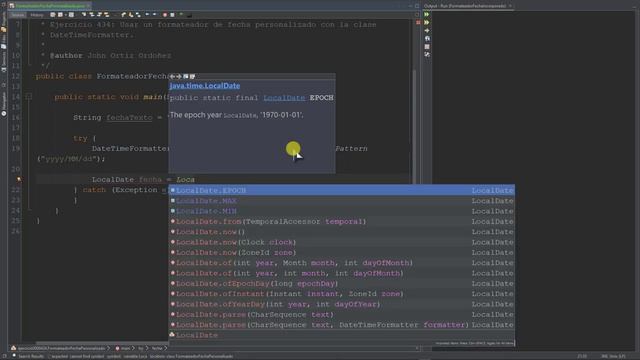The image size is (640, 360).
Task: Click the green Re-run button in Output
Action: 427,14
